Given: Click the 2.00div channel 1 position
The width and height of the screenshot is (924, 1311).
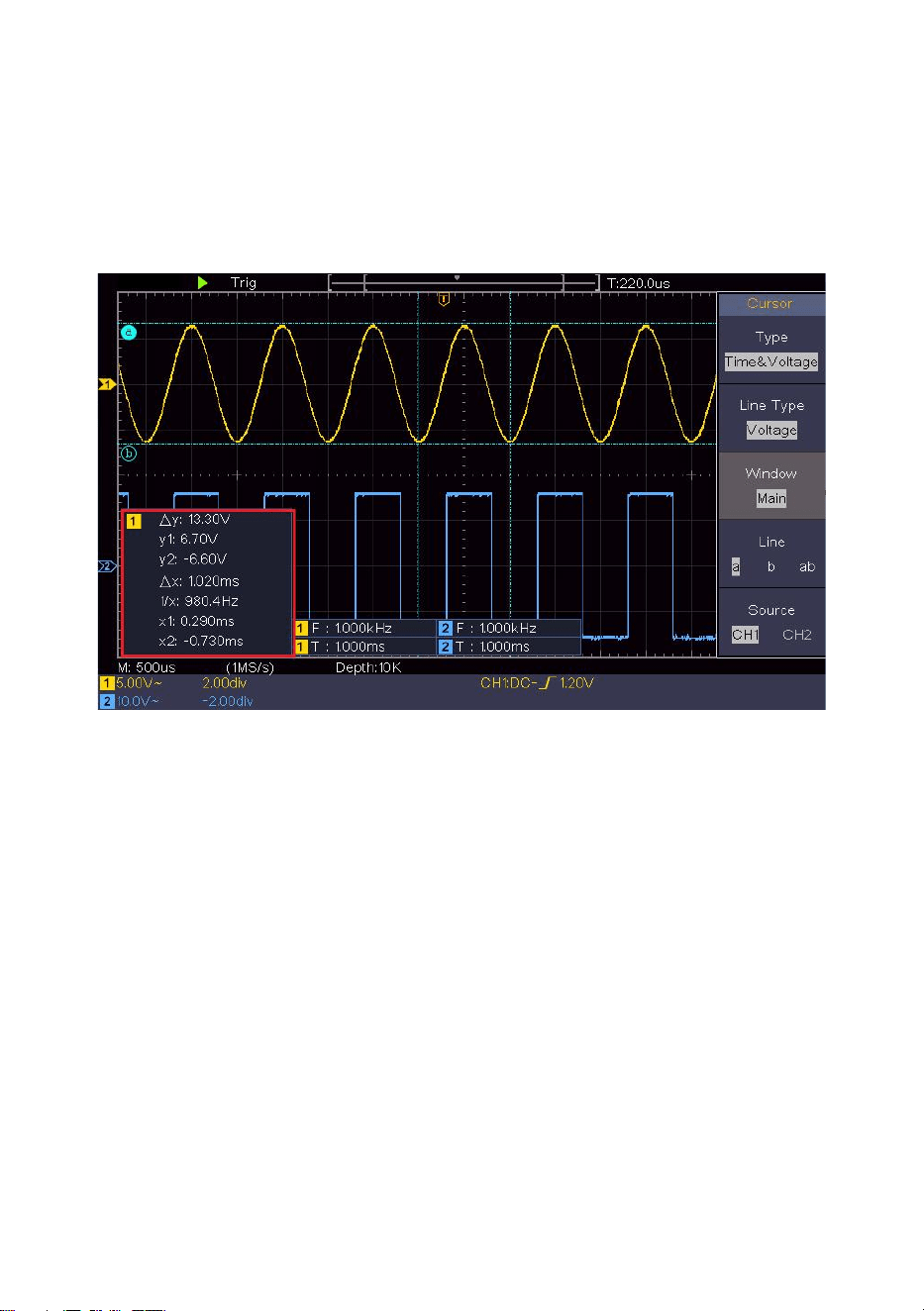Looking at the screenshot, I should 224,683.
